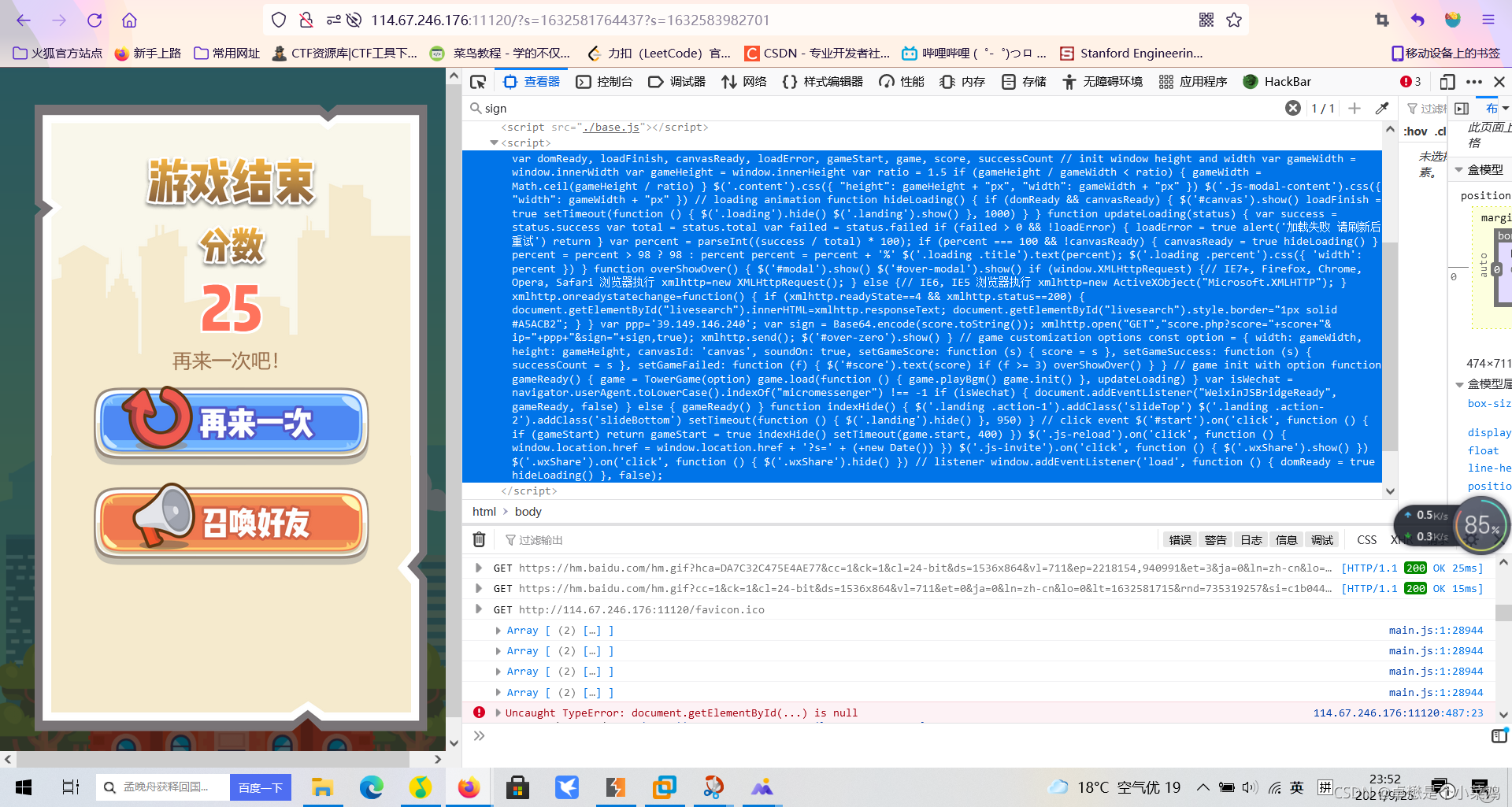Click the 百度一下 search button in taskbar
The image size is (1512, 807).
[261, 787]
